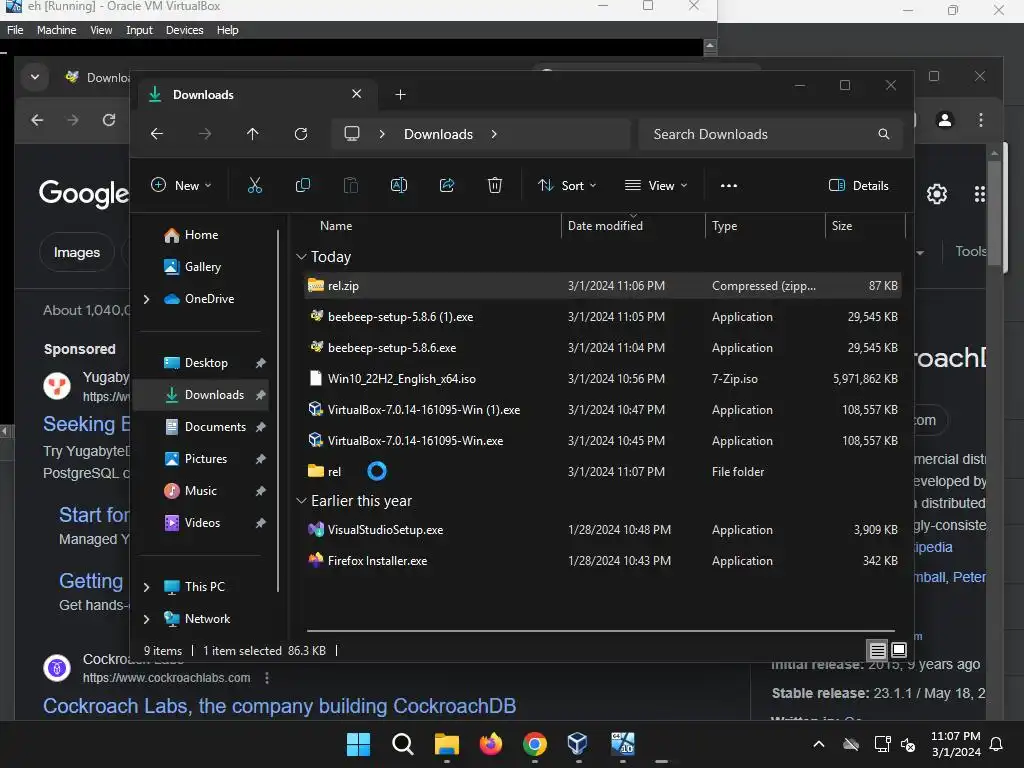The height and width of the screenshot is (768, 1024).
Task: Show hidden system tray icons
Action: (818, 744)
